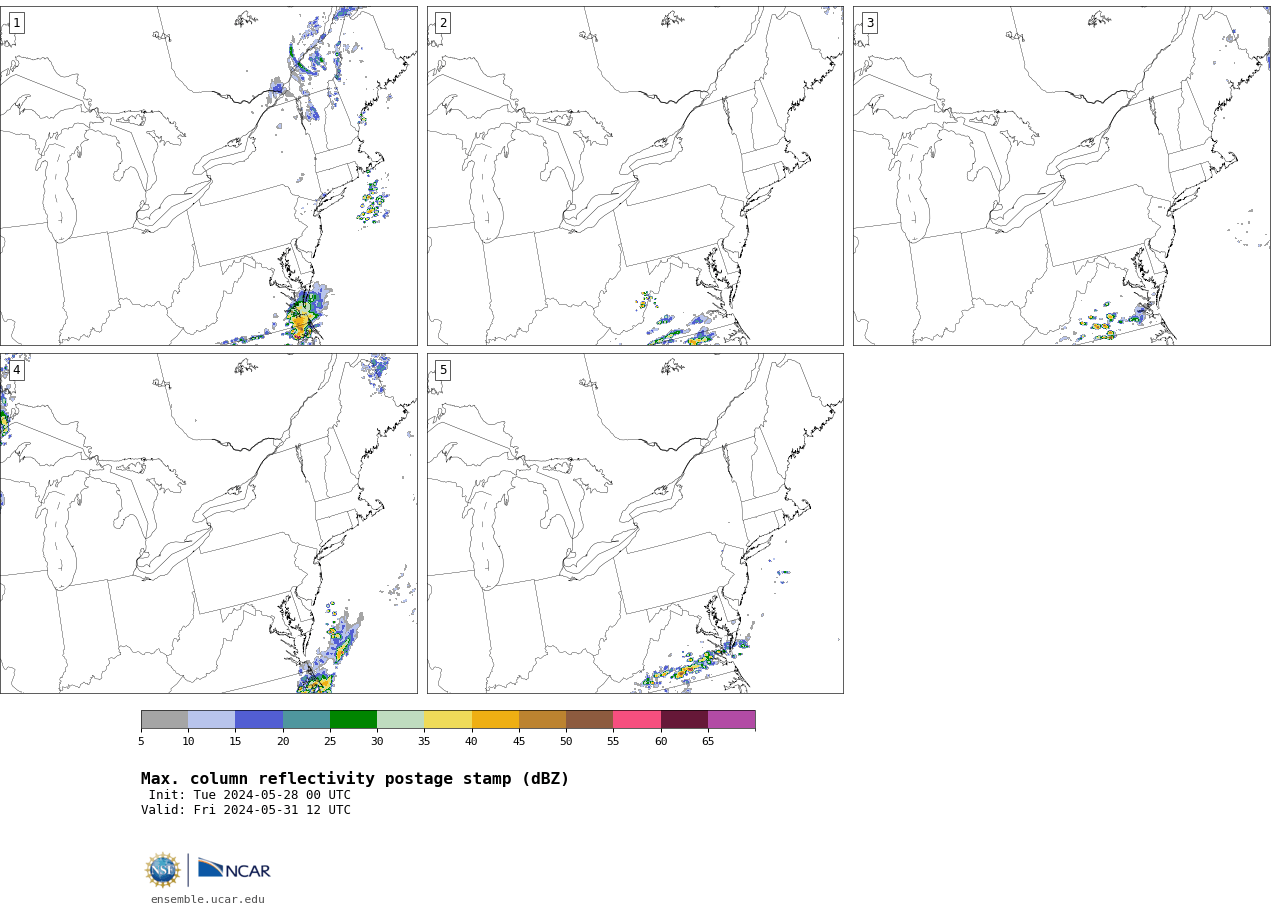Click the teal 20-25 dBZ swatch
Screen dimensions: 1280x910
(x=306, y=720)
